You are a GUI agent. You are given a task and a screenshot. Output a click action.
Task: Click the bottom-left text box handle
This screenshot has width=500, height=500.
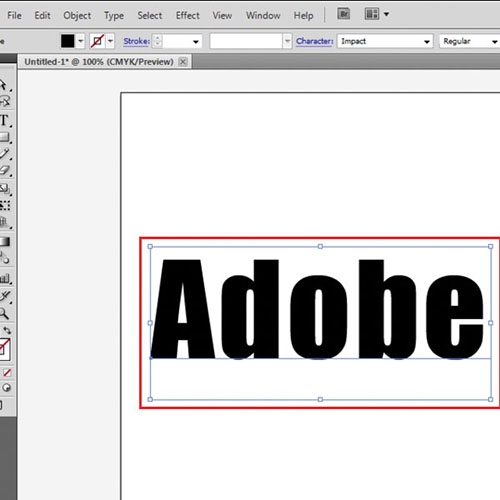[150, 399]
